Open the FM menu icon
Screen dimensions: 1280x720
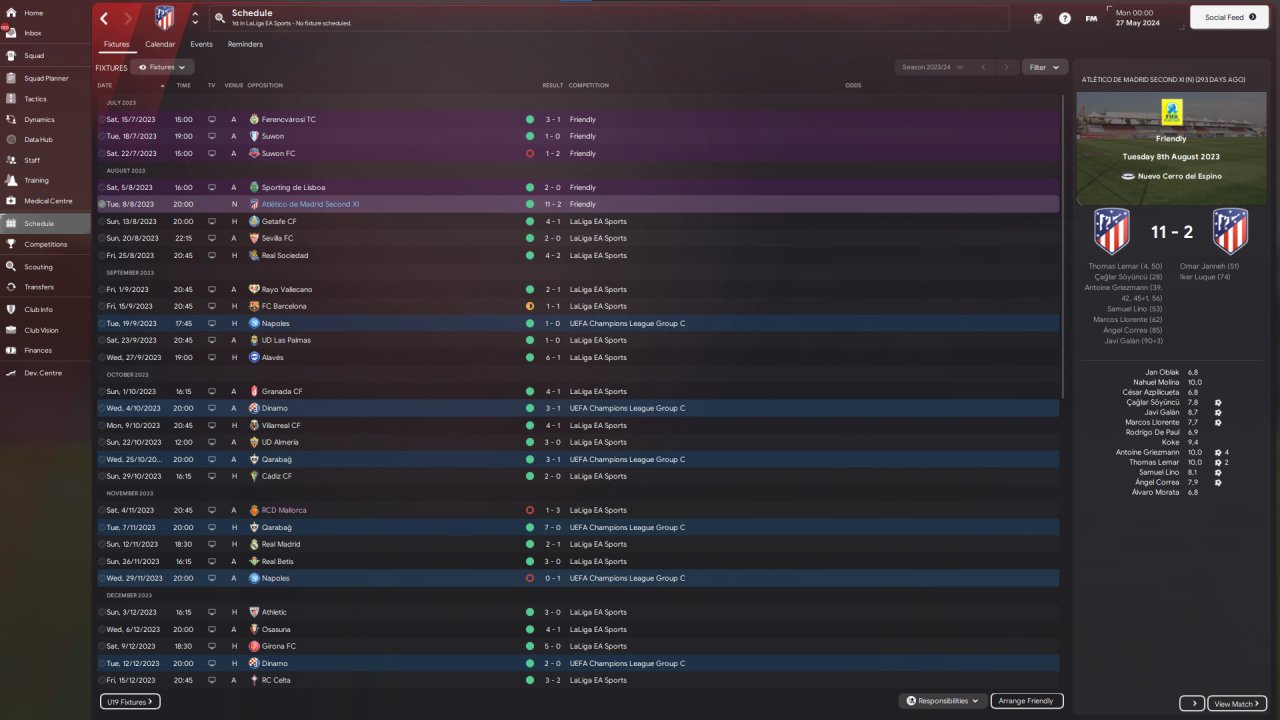(x=1091, y=18)
